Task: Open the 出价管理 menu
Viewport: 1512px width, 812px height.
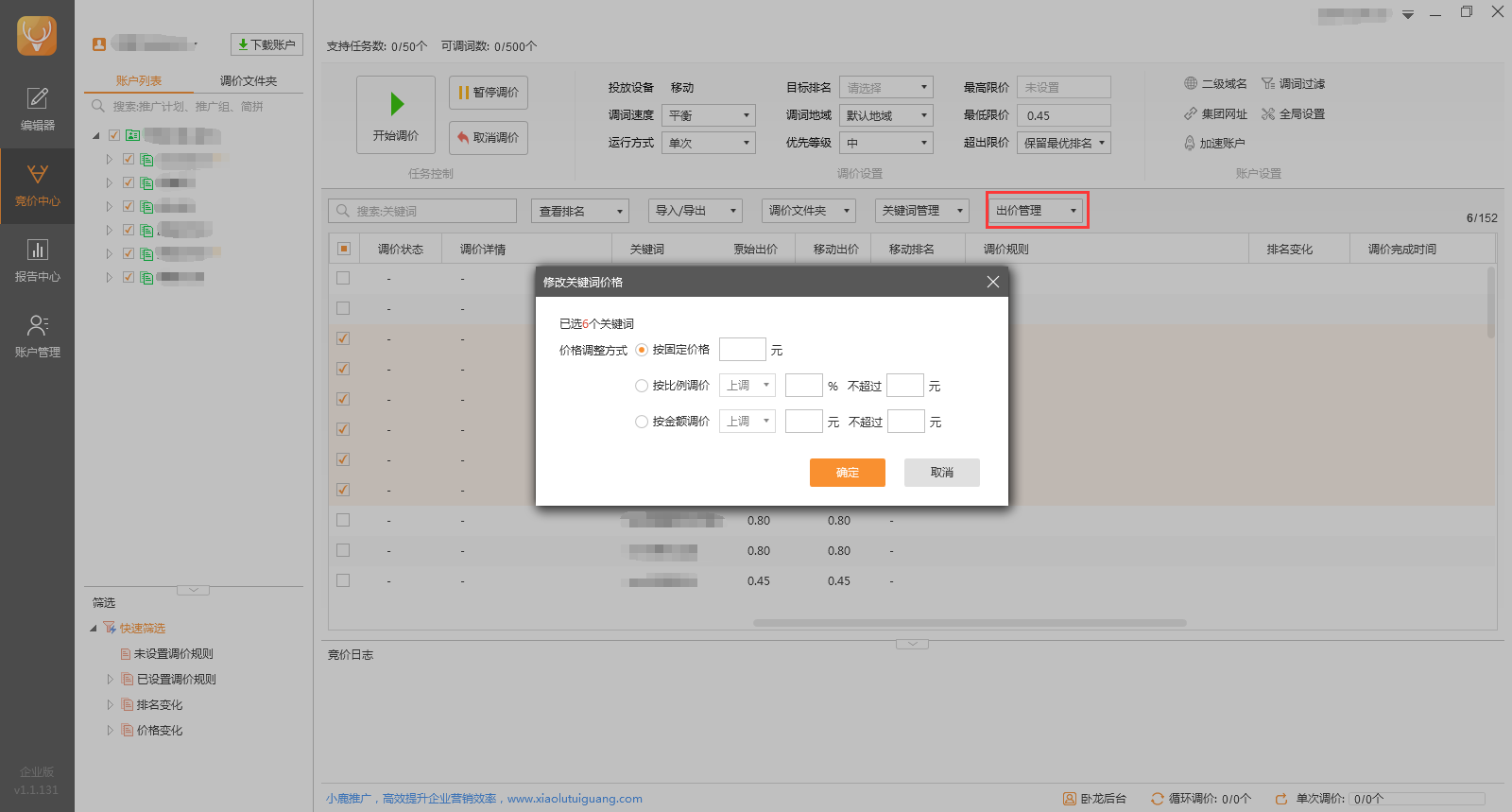Action: (x=1037, y=211)
